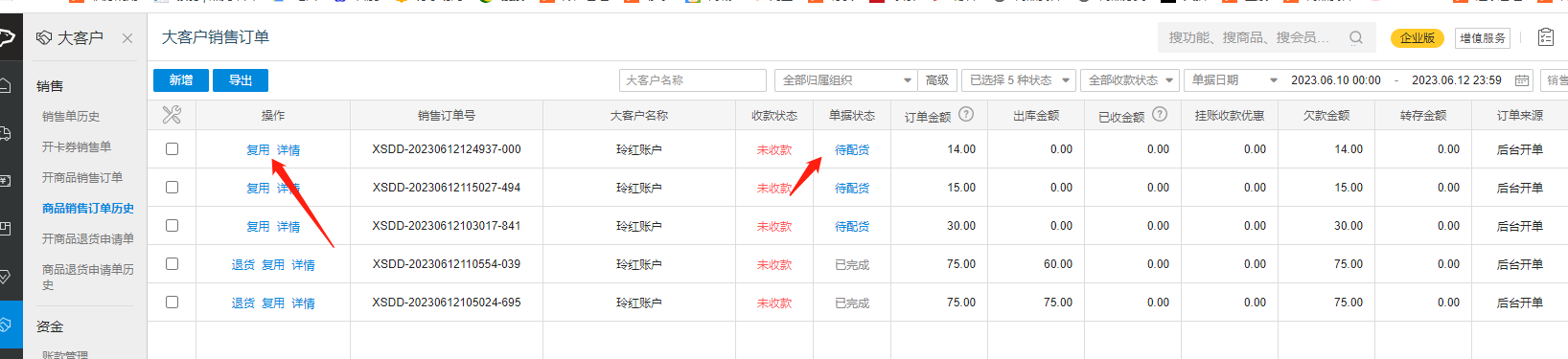
Task: Click 退货 for order XSDD-20230612105024-695
Action: coord(243,303)
